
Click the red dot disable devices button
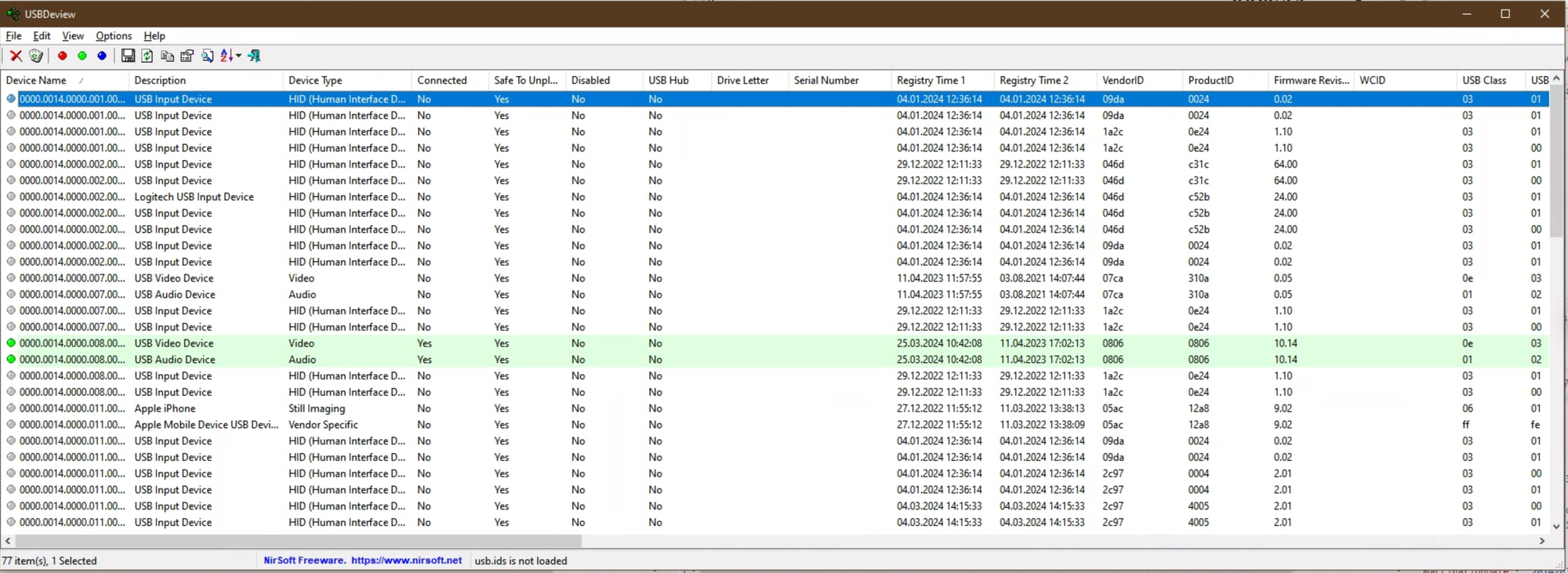coord(63,56)
